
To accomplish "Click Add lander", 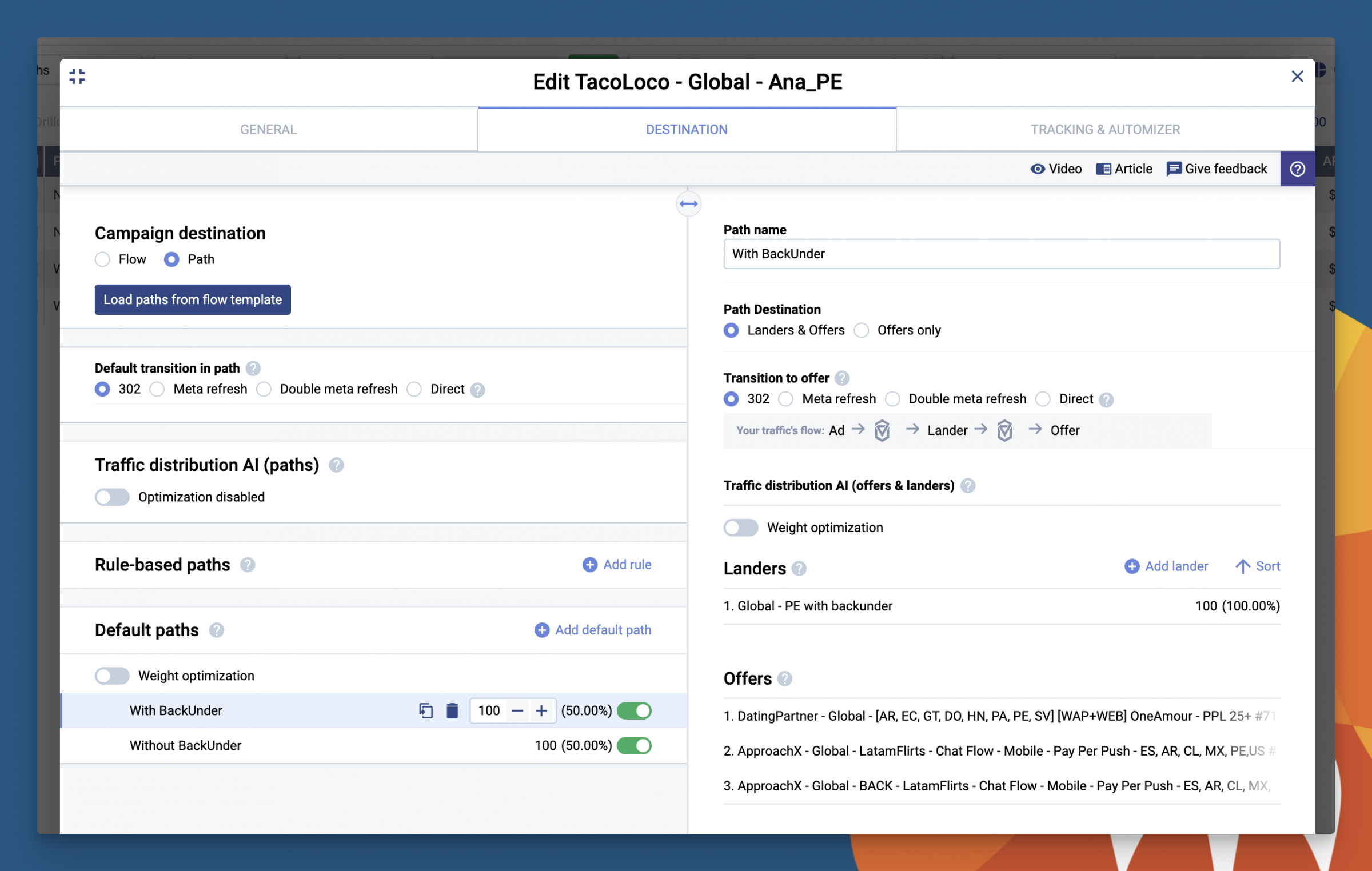I will (1166, 566).
